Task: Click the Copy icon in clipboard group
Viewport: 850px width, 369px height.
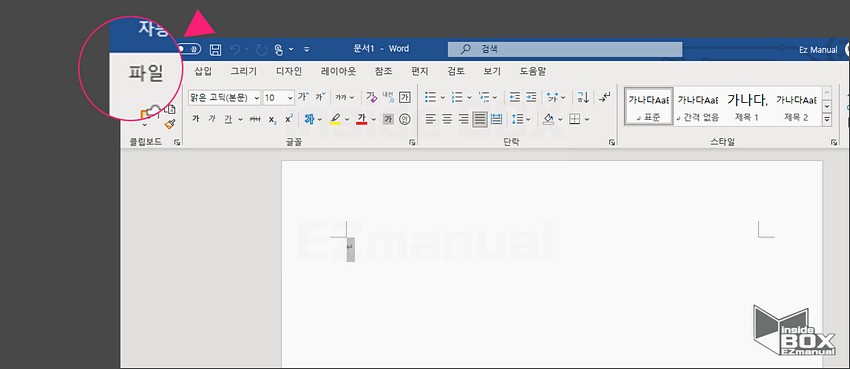Action: point(170,109)
